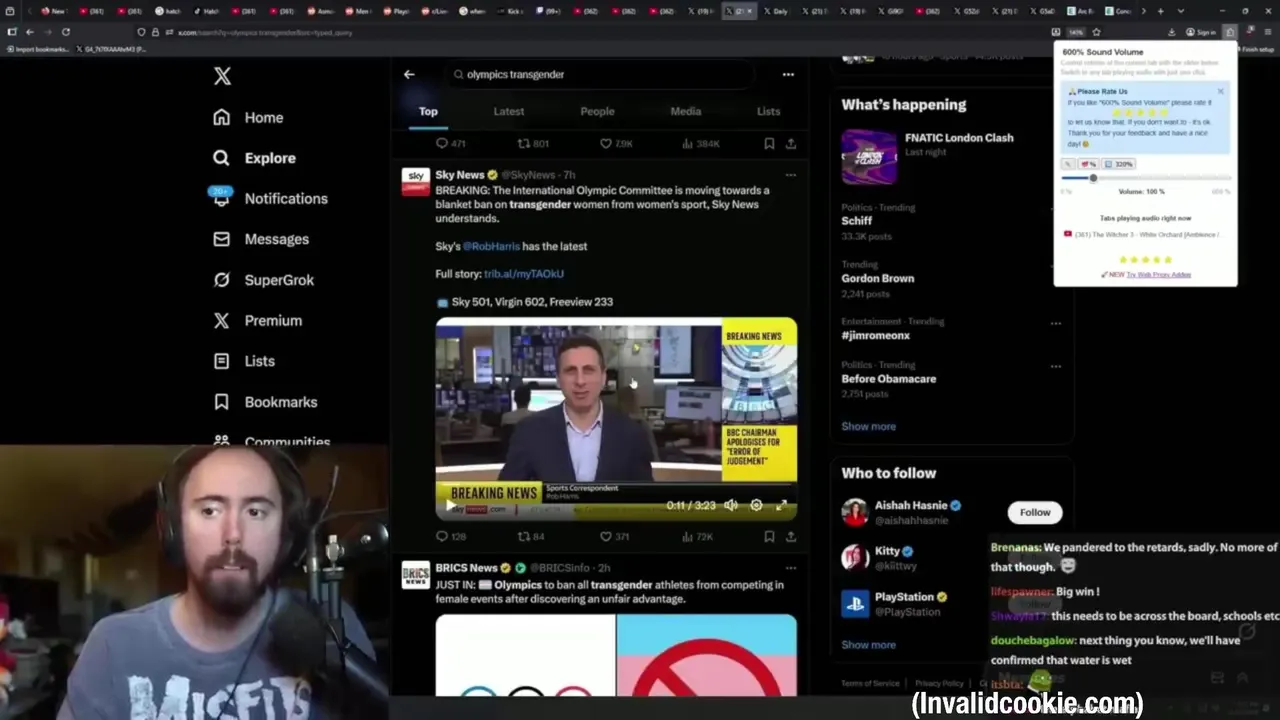
Task: Open Sky News video settings gear
Action: tap(756, 505)
